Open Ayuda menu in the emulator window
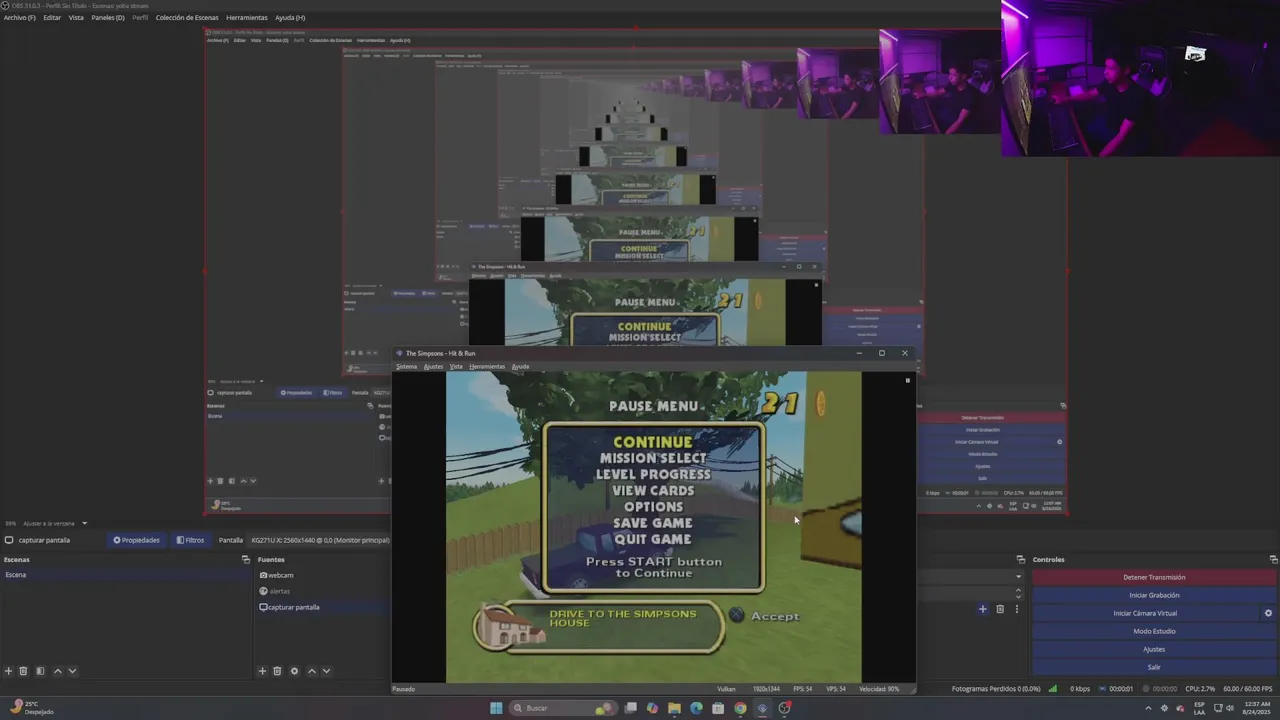This screenshot has width=1280, height=720. 520,366
